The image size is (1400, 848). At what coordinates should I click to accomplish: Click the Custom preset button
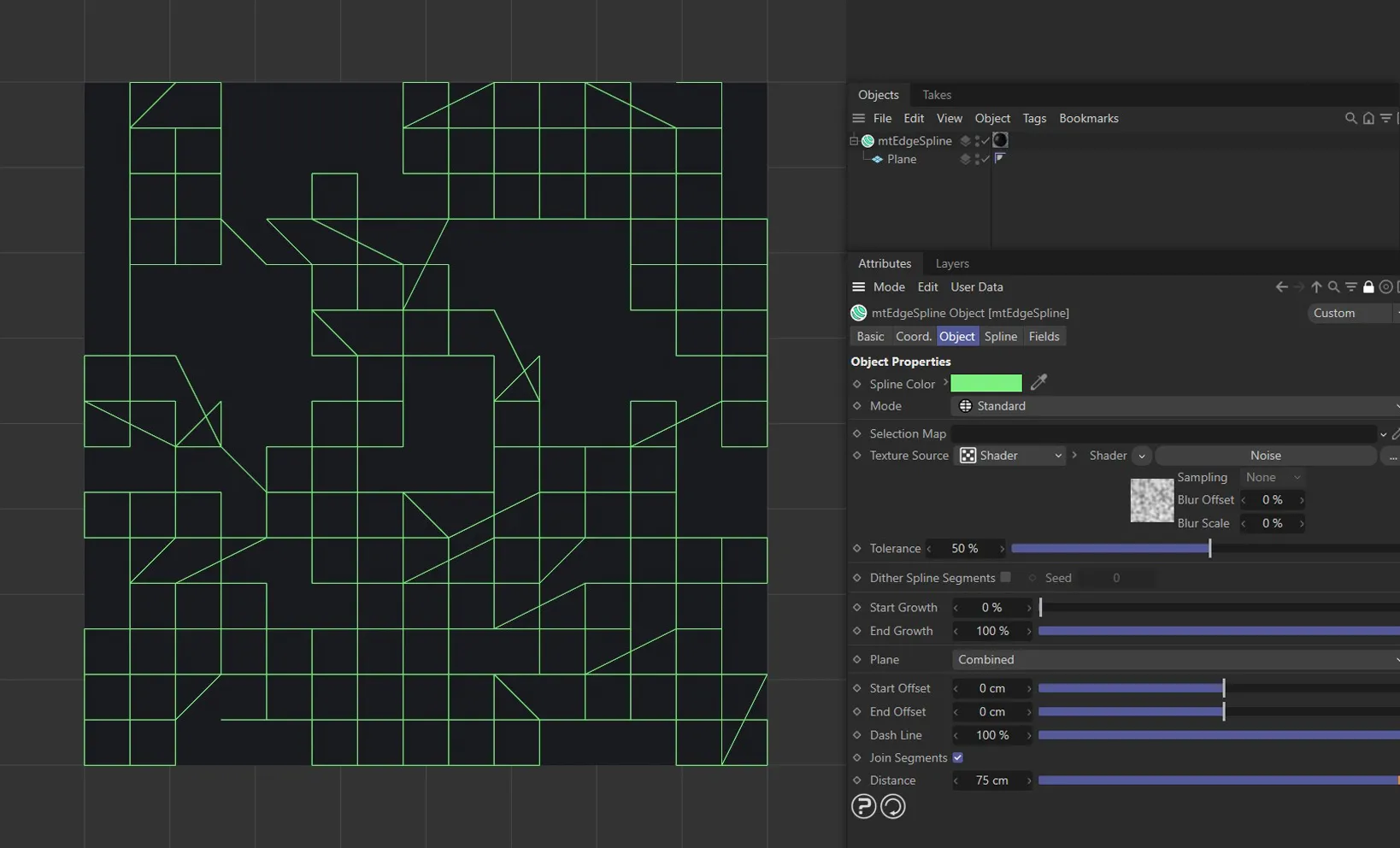click(x=1335, y=313)
